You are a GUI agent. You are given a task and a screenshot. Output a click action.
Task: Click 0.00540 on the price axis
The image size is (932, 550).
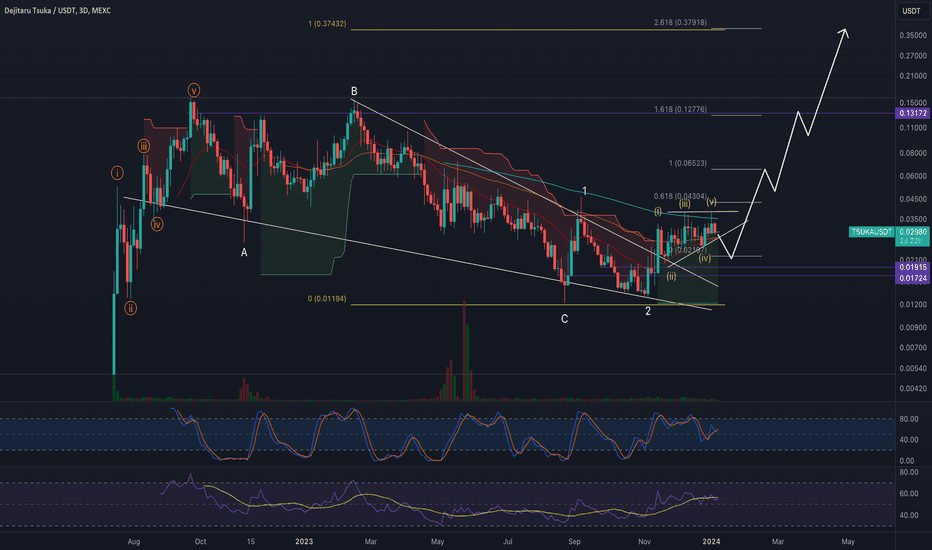(x=913, y=369)
